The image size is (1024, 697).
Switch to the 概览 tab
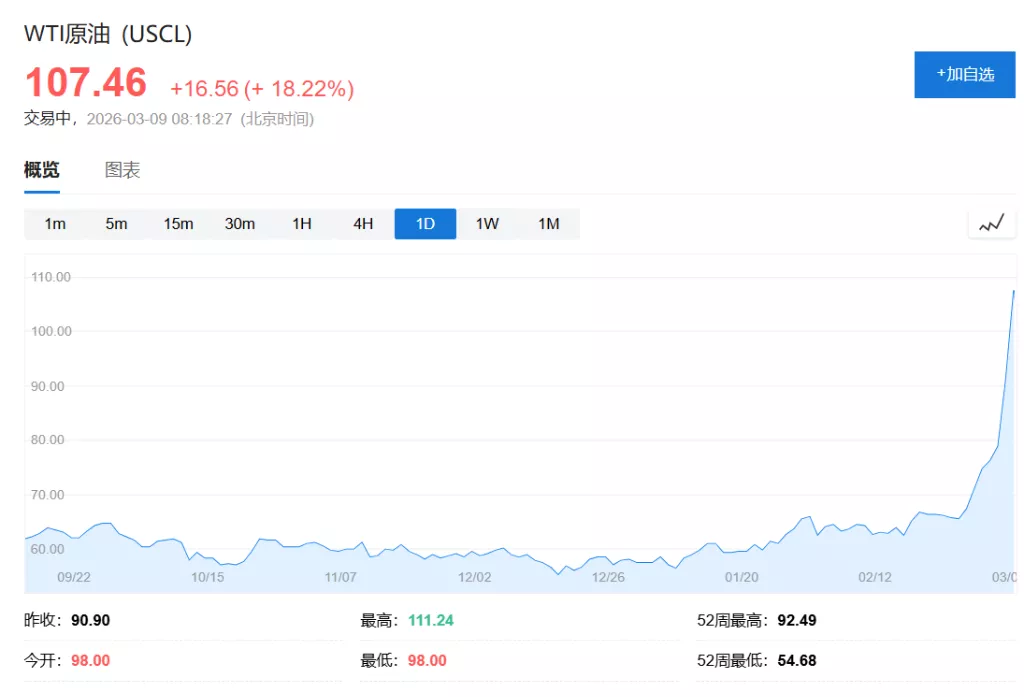(42, 170)
